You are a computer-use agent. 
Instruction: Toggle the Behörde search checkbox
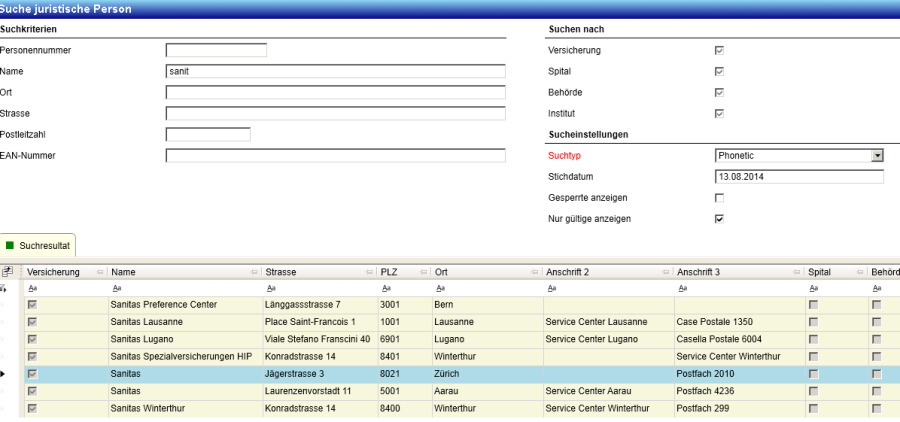point(719,92)
